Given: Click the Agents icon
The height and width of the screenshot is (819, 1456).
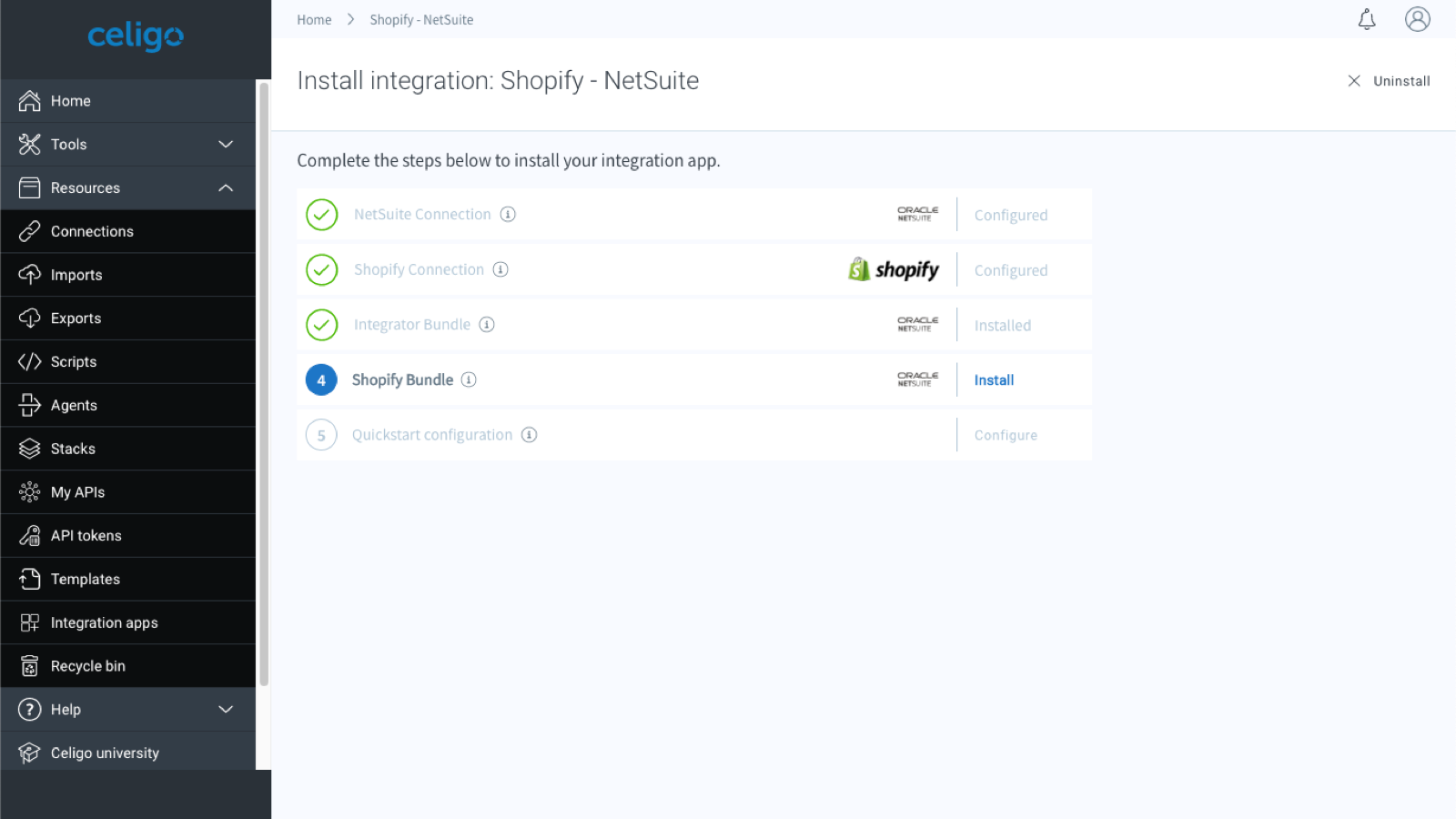Looking at the screenshot, I should (30, 405).
